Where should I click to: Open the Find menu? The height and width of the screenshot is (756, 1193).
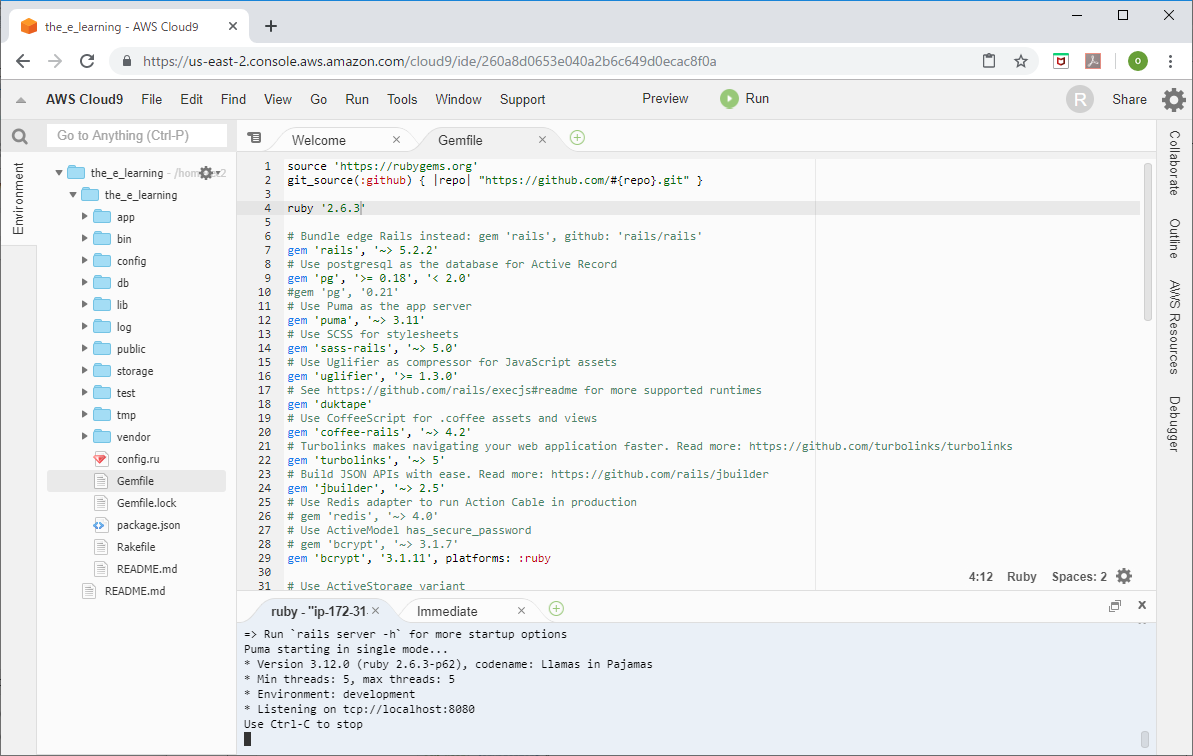point(234,100)
